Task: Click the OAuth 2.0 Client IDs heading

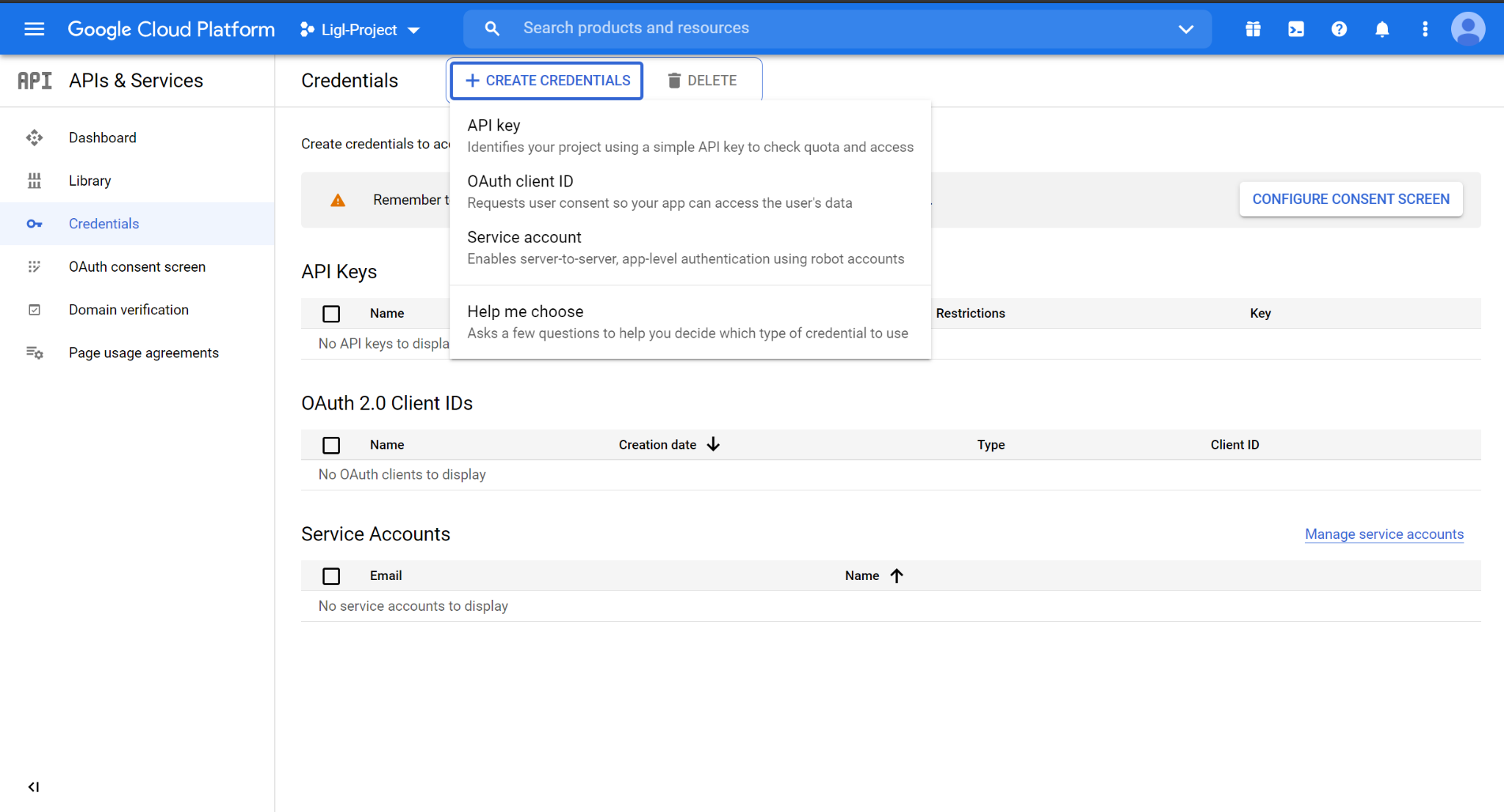Action: (x=387, y=403)
